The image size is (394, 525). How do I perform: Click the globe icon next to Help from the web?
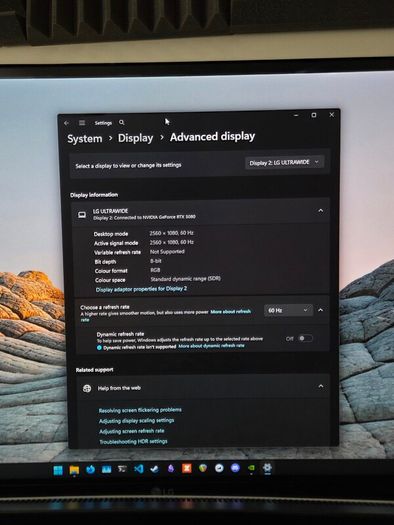pyautogui.click(x=87, y=388)
